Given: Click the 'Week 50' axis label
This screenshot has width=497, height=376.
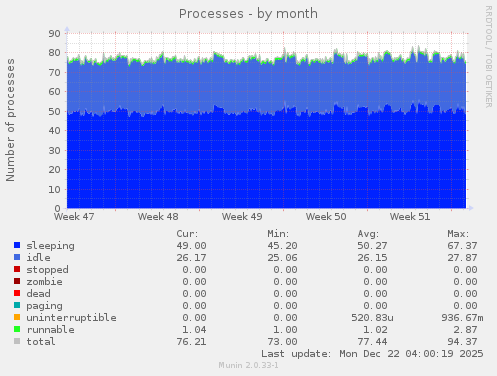Looking at the screenshot, I should coord(326,217).
